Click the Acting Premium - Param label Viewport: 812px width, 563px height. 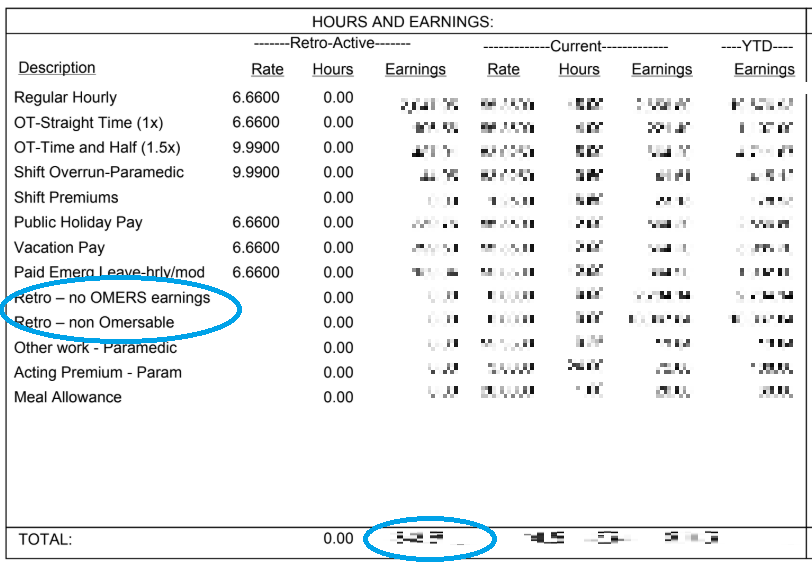[98, 373]
